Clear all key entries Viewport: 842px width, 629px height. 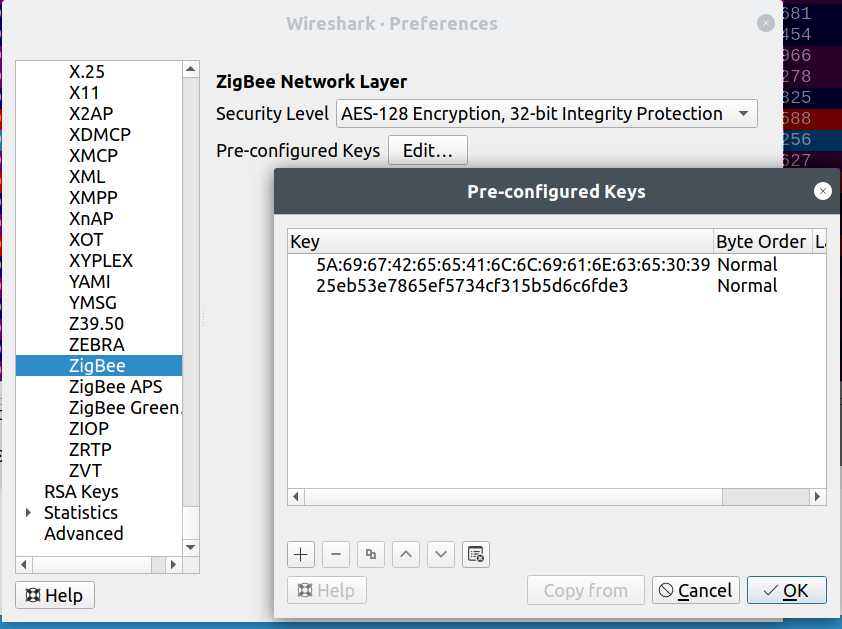(x=476, y=554)
